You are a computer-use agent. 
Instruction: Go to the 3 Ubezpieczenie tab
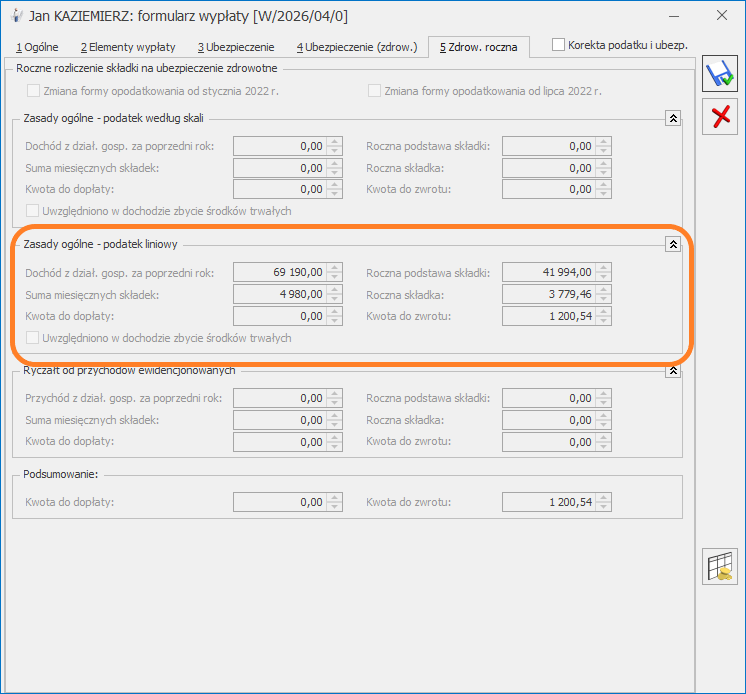[236, 47]
